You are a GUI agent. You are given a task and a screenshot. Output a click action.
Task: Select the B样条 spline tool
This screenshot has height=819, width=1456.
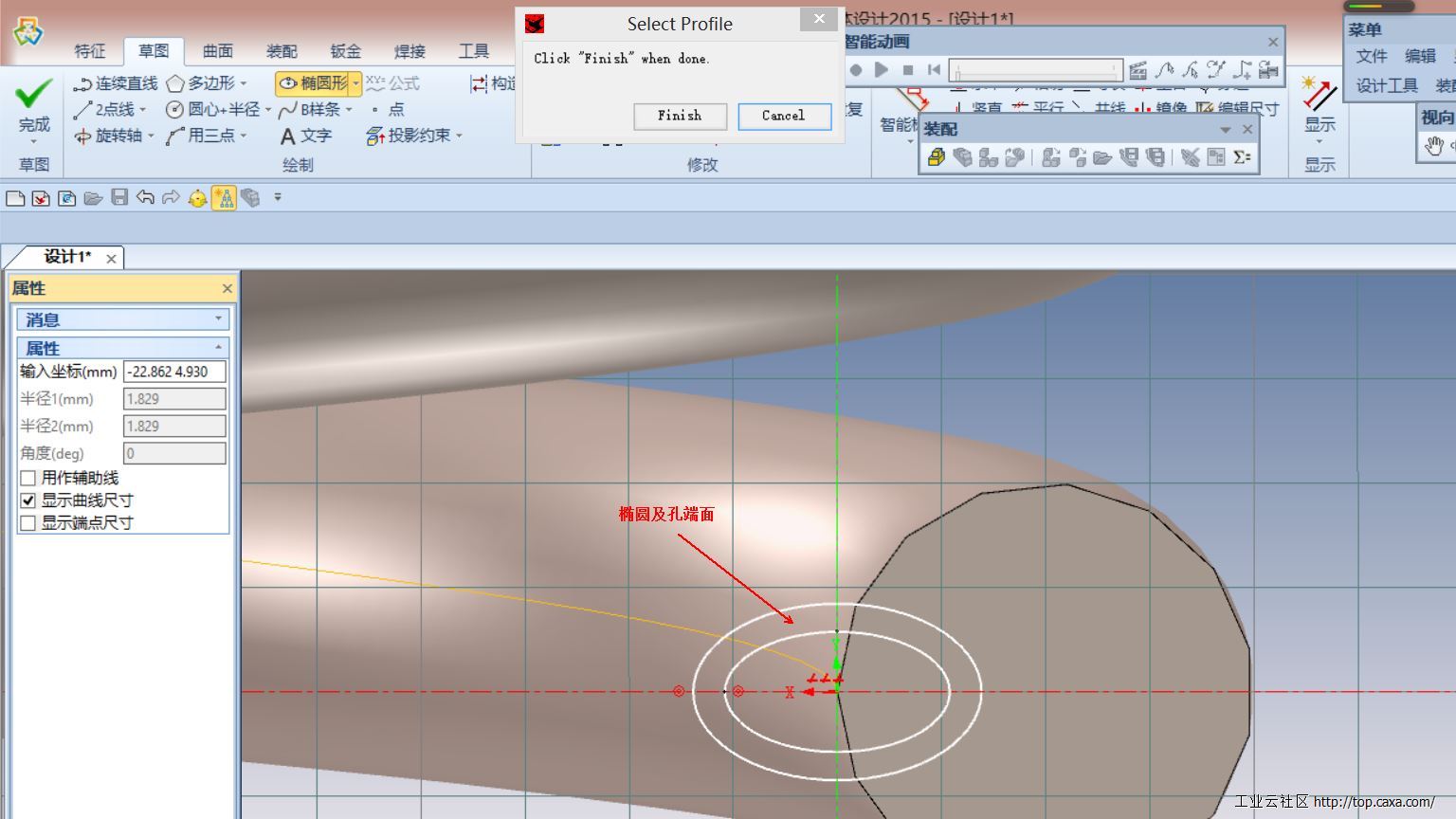(309, 109)
